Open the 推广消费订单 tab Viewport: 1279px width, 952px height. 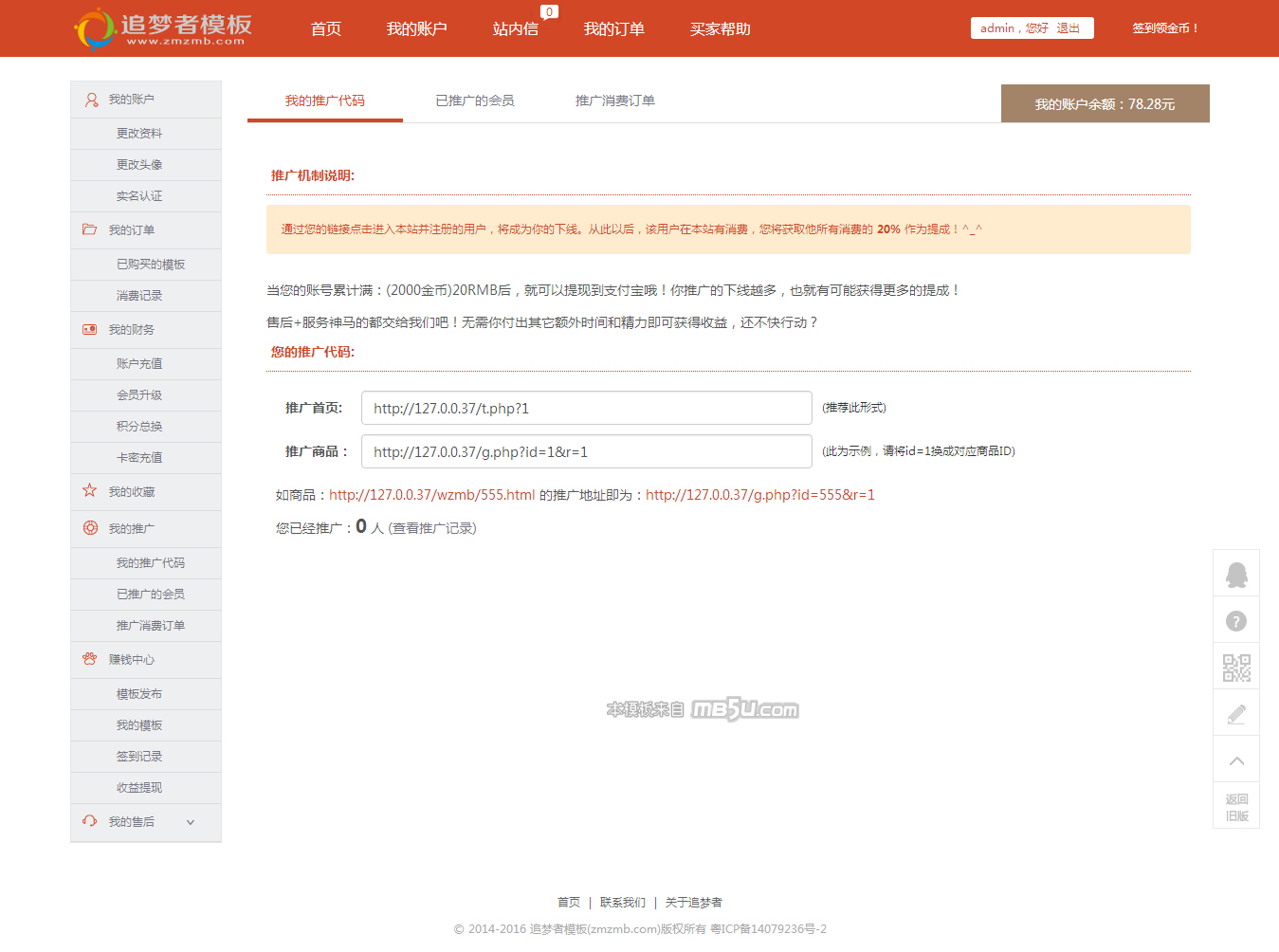coord(615,101)
